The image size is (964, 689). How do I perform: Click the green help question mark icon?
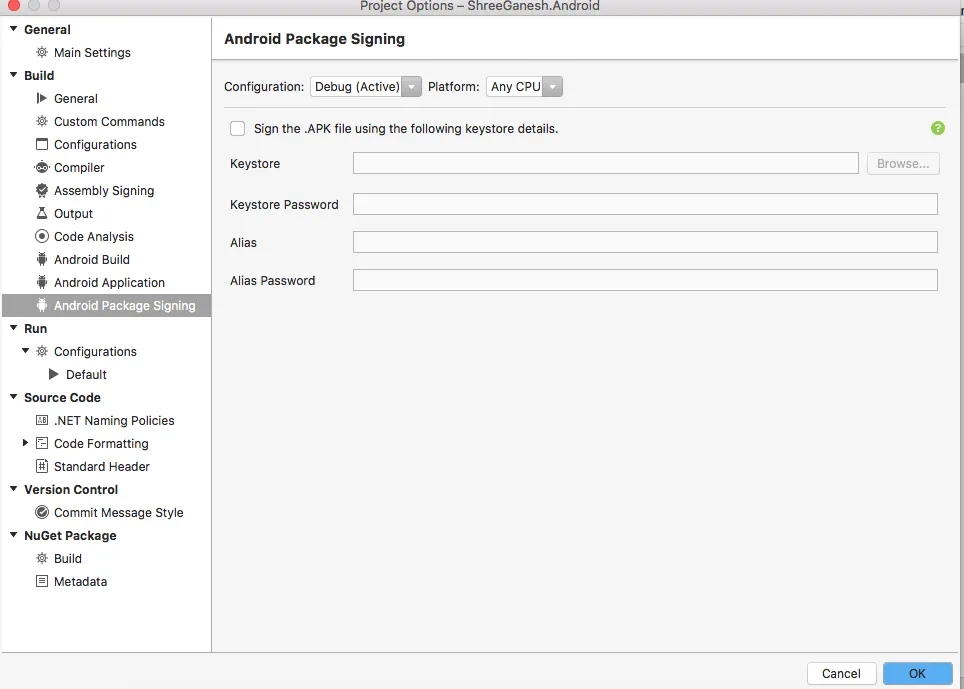(937, 128)
